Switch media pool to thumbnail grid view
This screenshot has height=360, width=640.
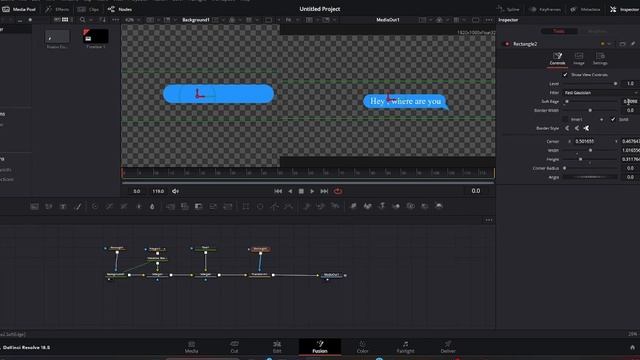[x=65, y=20]
